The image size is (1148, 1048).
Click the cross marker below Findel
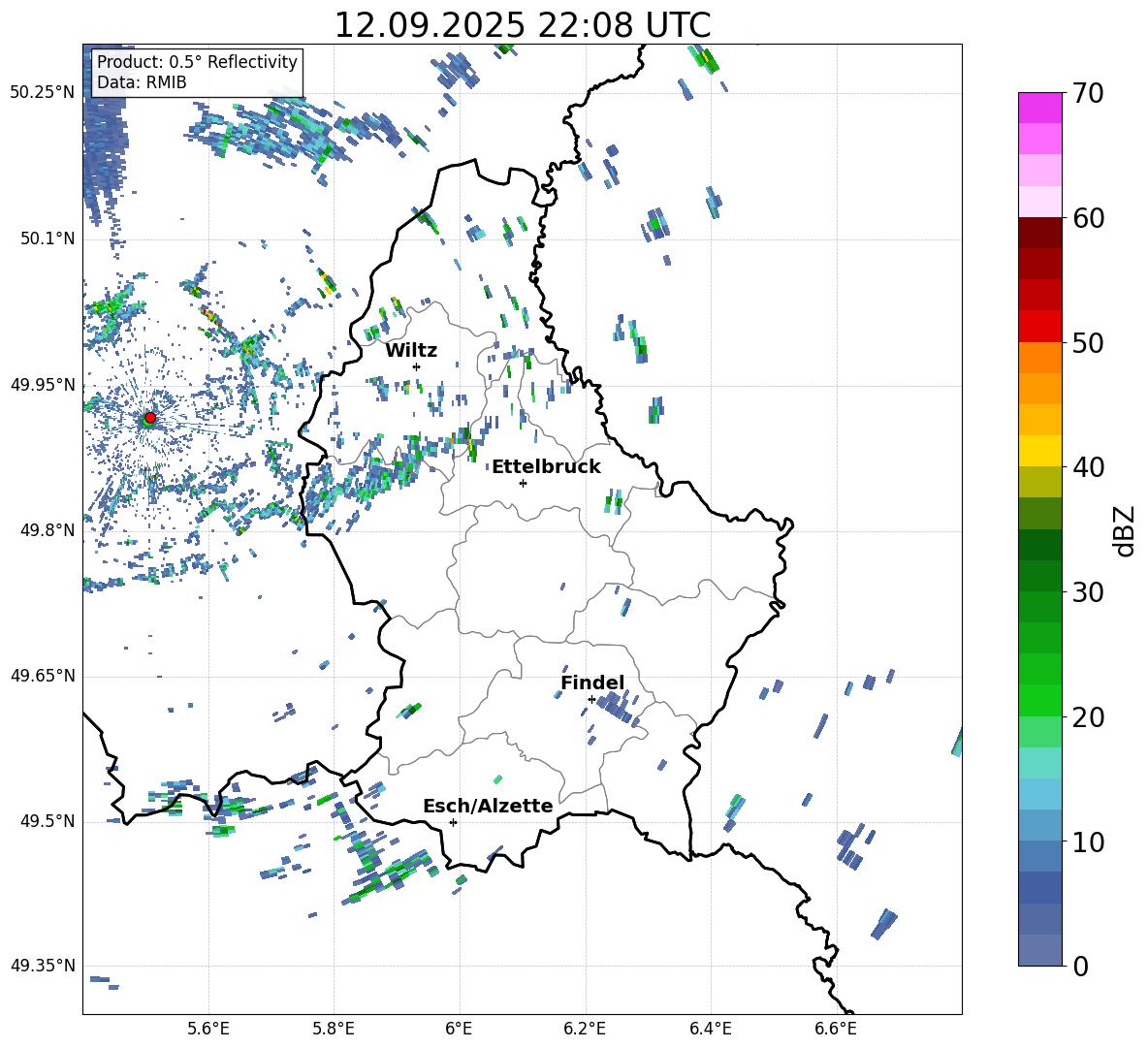(591, 699)
